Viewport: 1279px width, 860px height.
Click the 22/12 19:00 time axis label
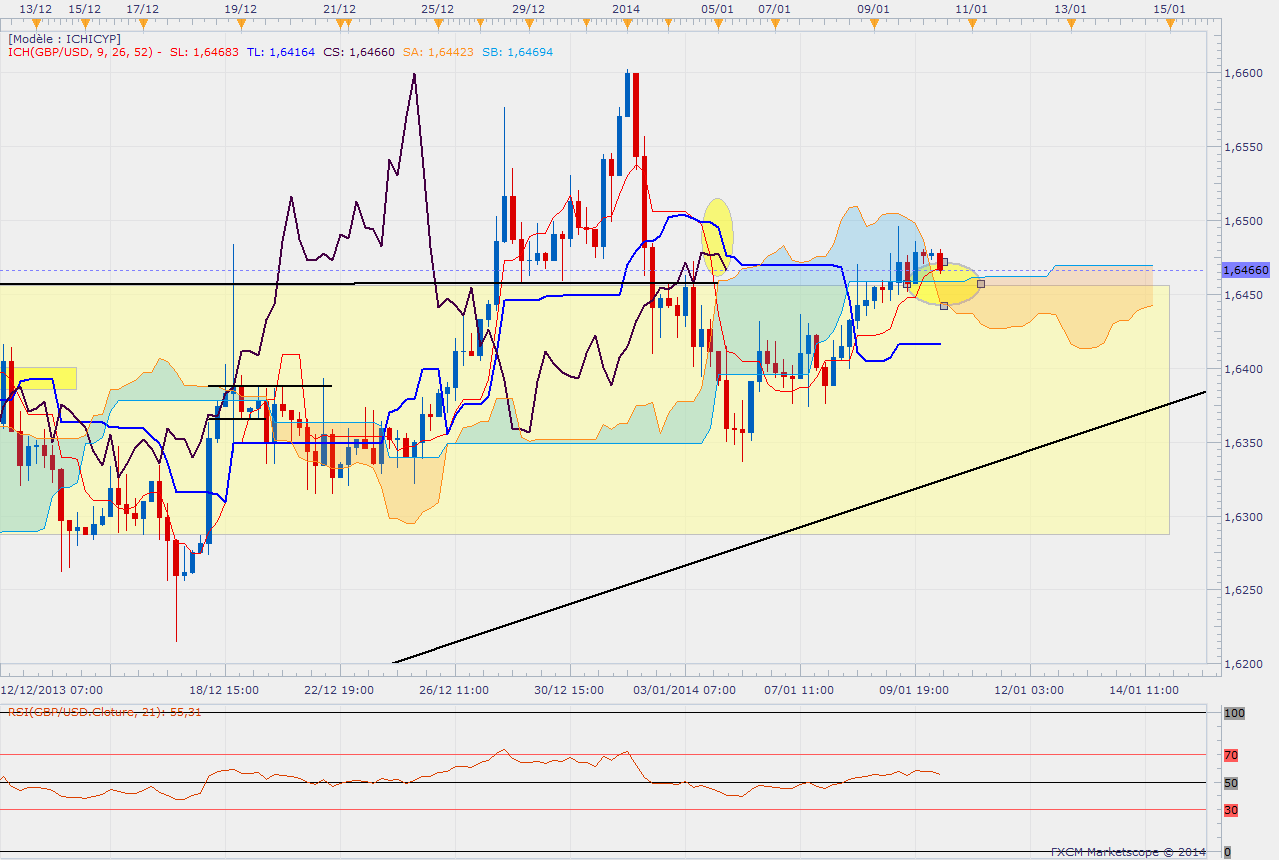point(340,690)
